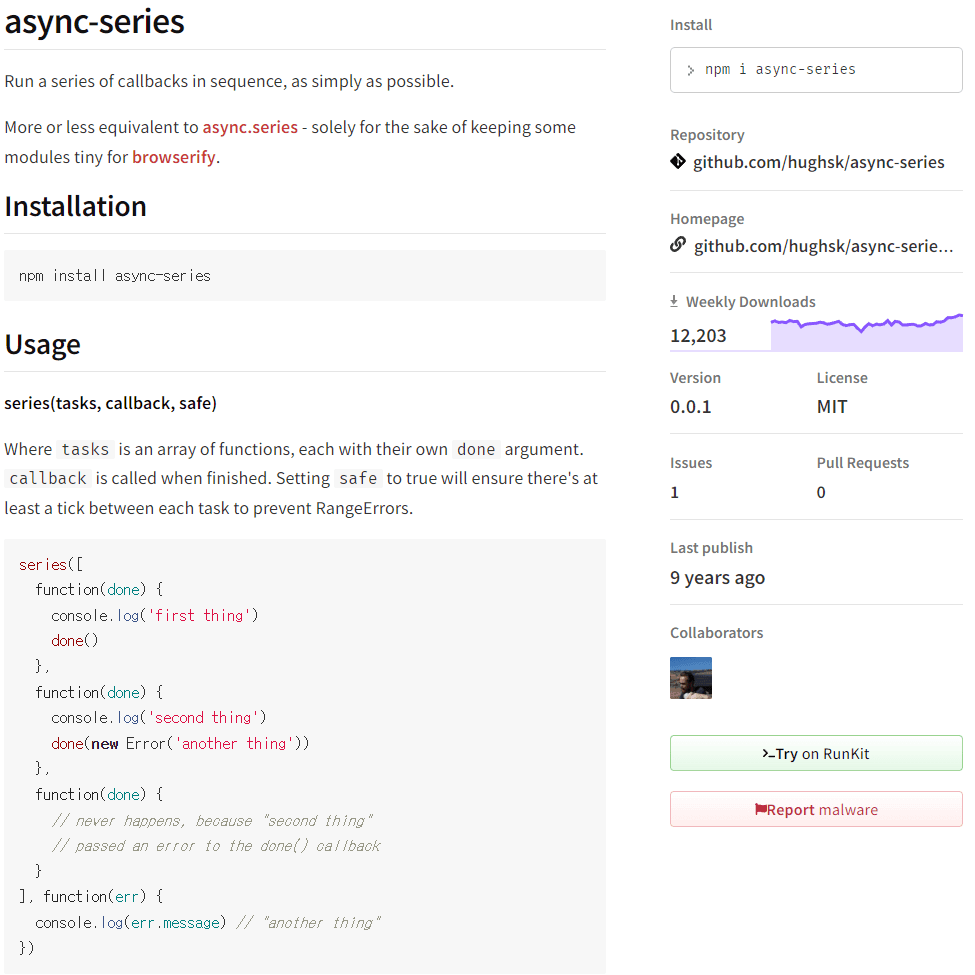Select the inline 'done' code word

[476, 449]
